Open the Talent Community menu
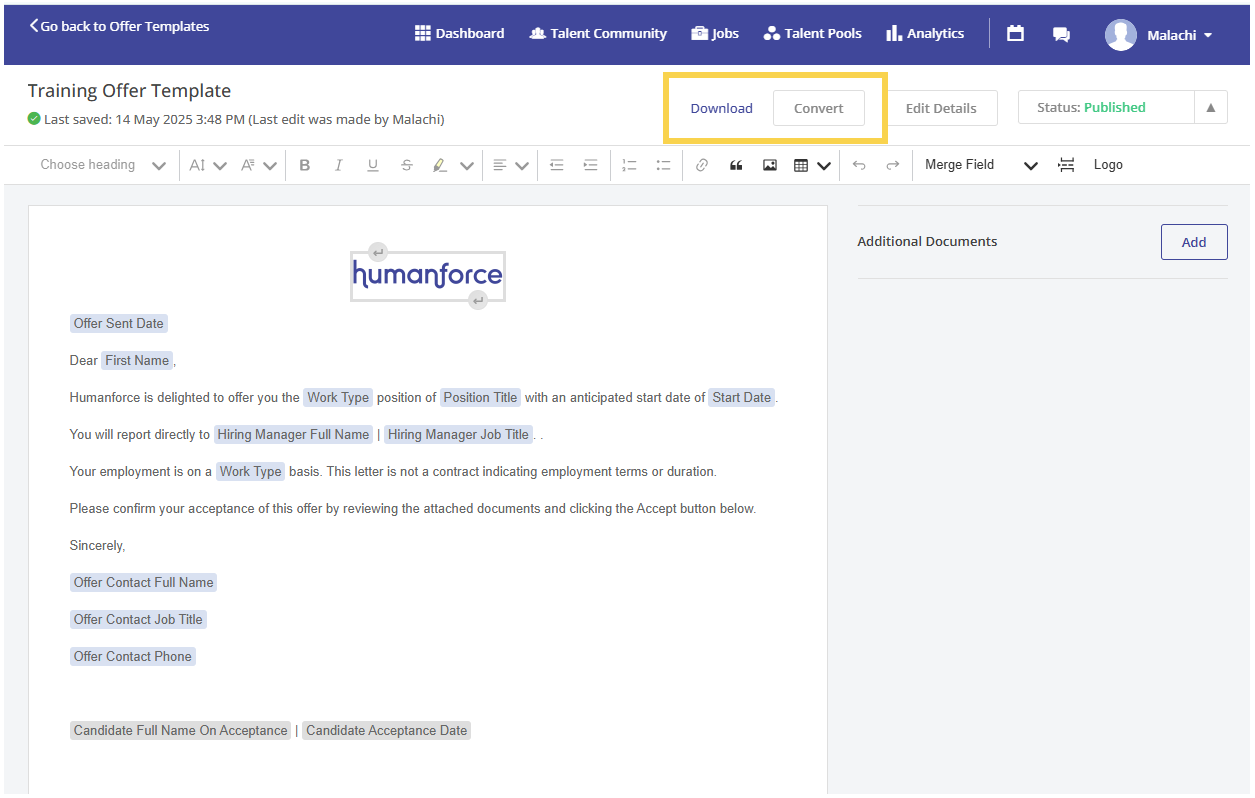The image size is (1255, 798). pyautogui.click(x=598, y=33)
